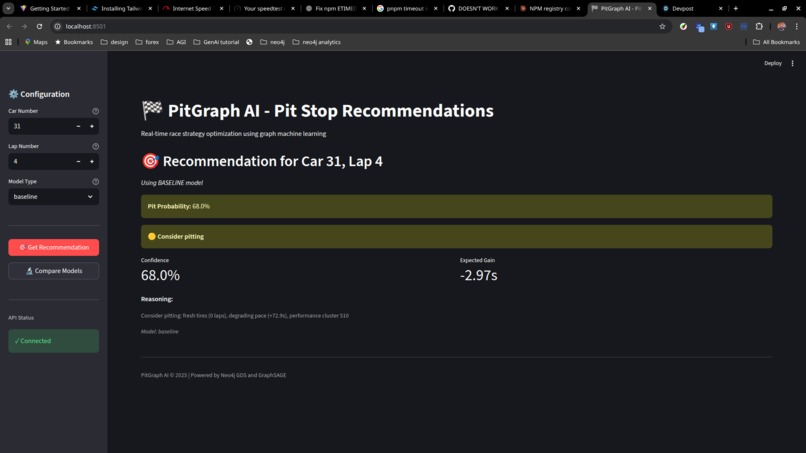The image size is (806, 453).
Task: Open the neo4j bookmark folder
Action: coord(272,42)
